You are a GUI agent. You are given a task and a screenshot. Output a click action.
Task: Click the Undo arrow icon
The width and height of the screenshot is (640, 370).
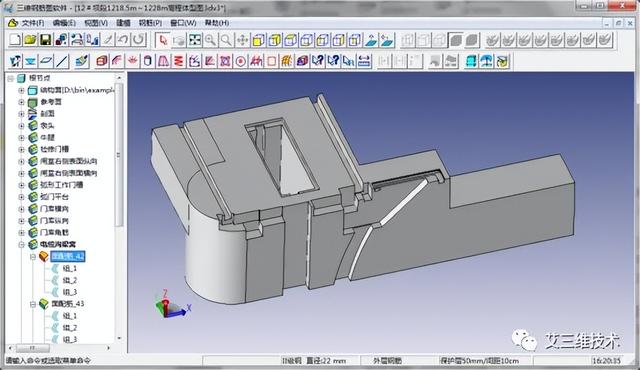pos(123,40)
